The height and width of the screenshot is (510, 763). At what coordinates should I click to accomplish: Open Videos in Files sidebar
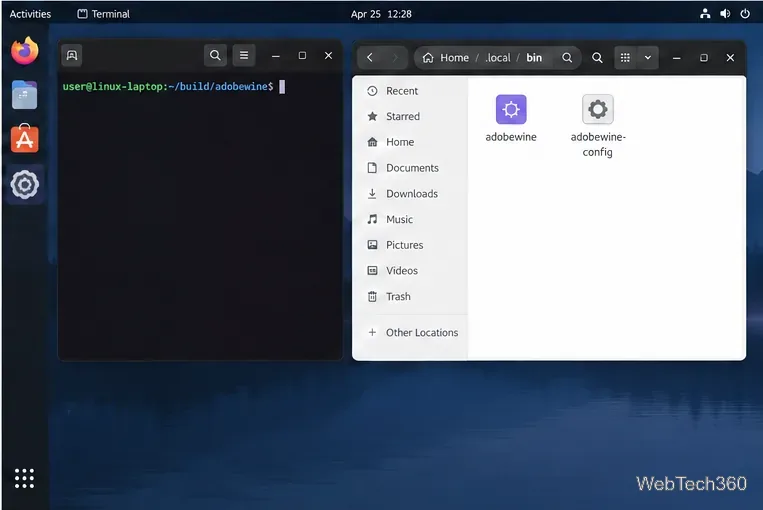click(410, 271)
